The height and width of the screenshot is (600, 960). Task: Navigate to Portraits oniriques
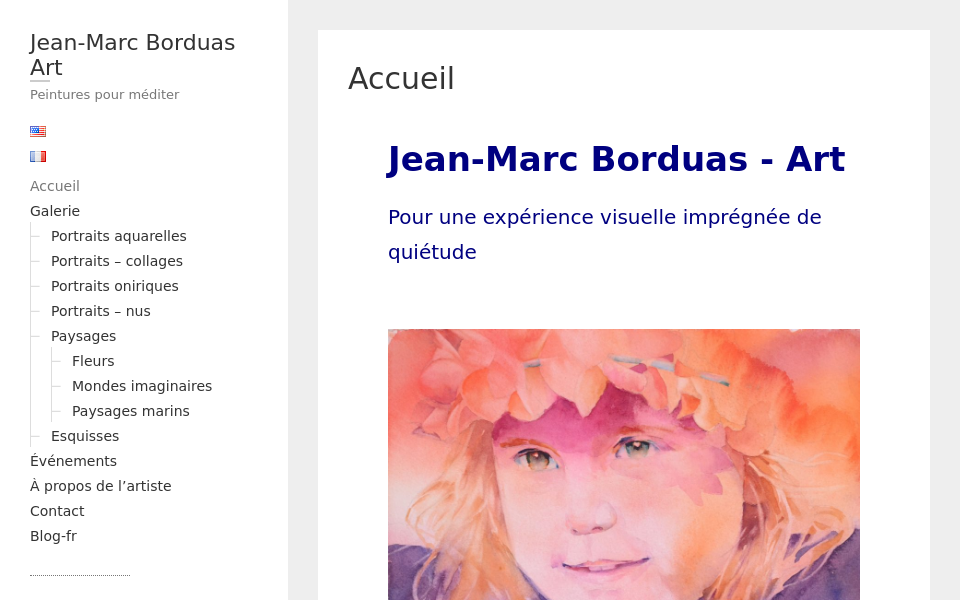click(114, 286)
